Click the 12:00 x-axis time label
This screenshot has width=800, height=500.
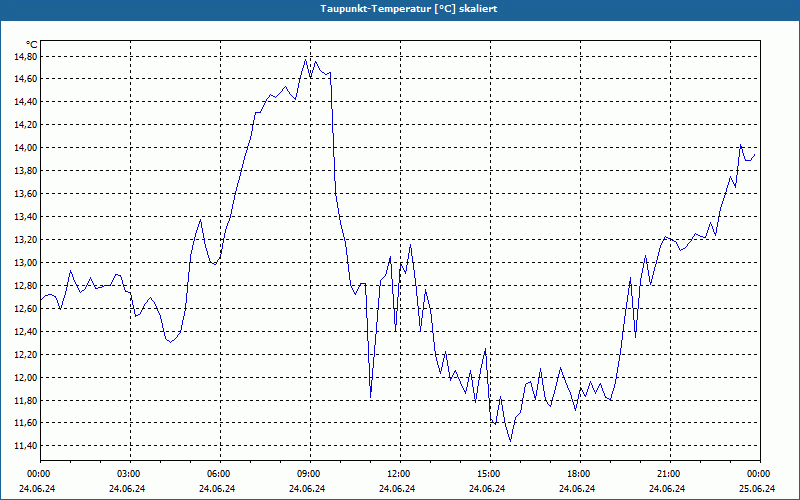click(x=398, y=474)
